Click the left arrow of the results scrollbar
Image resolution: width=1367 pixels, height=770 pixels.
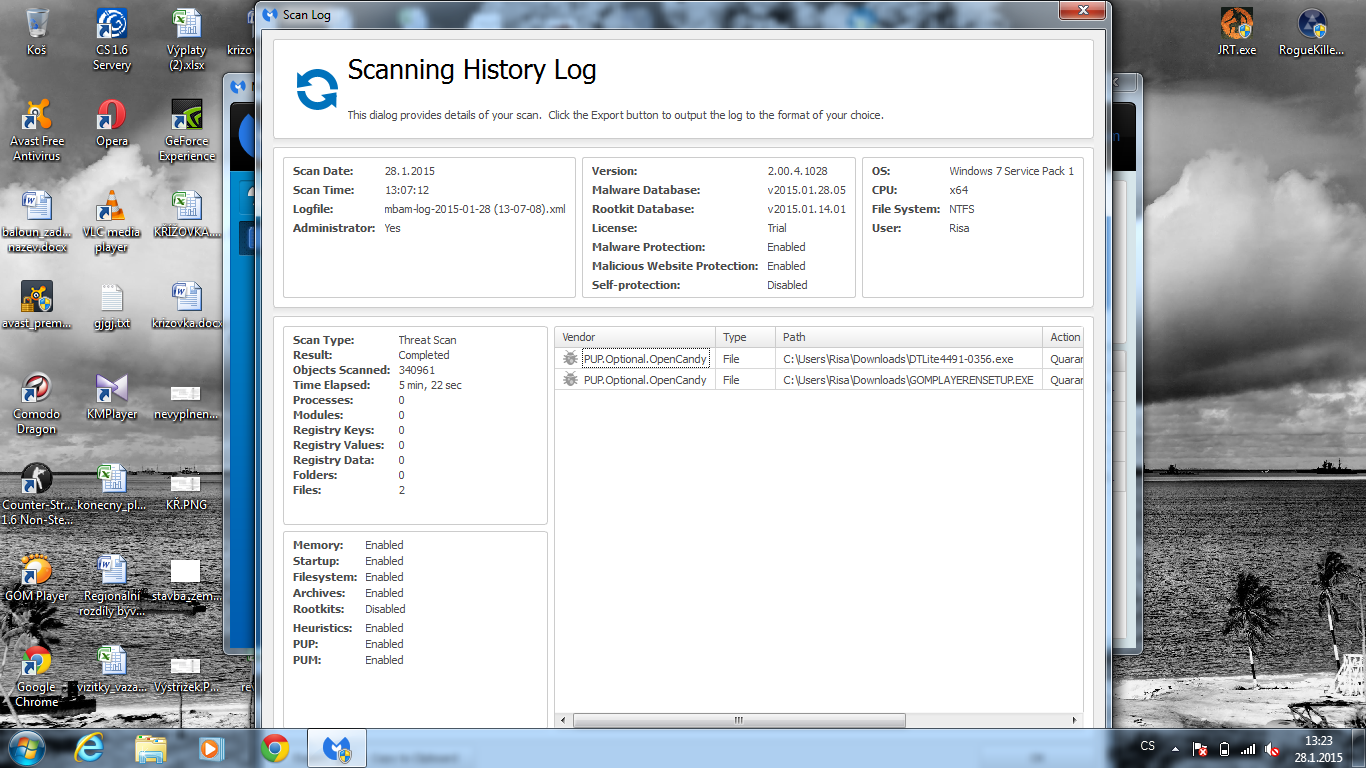point(564,720)
